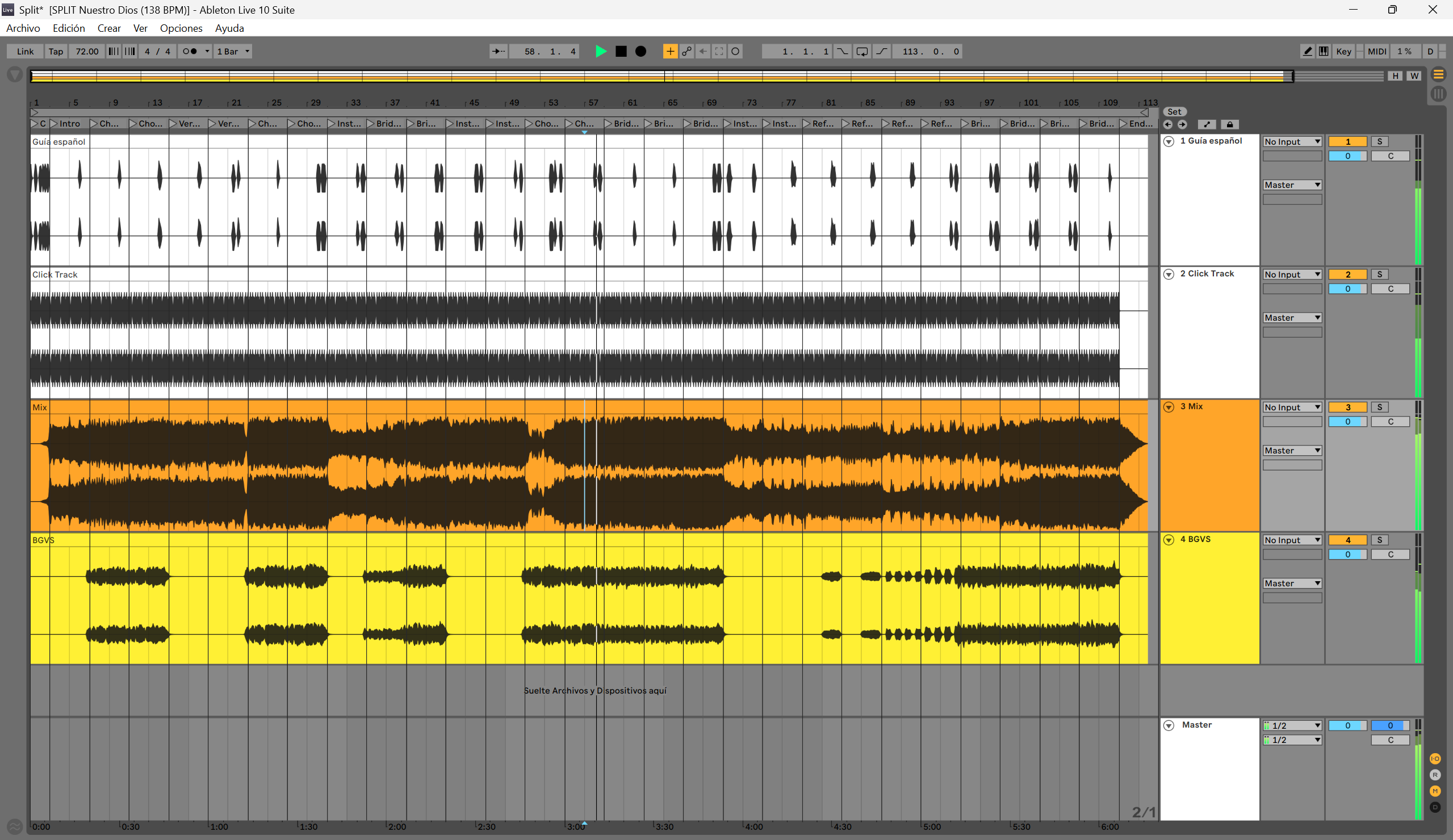This screenshot has width=1453, height=840.
Task: Toggle the Lock Envelopes padlock button
Action: pos(1229,124)
